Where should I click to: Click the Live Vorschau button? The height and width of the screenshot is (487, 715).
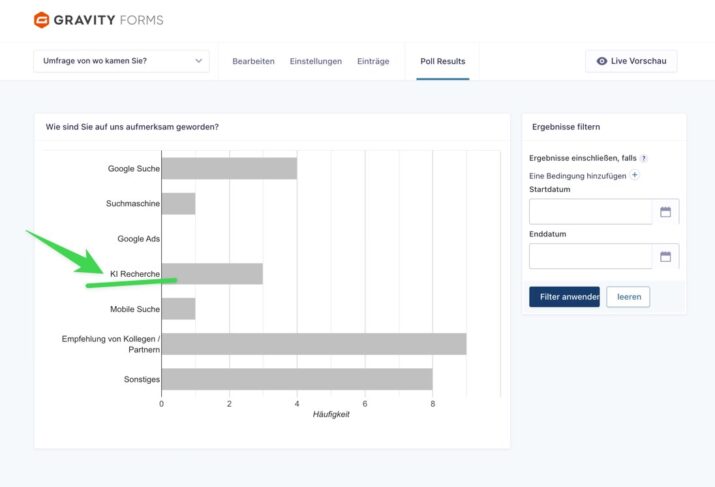(x=631, y=61)
